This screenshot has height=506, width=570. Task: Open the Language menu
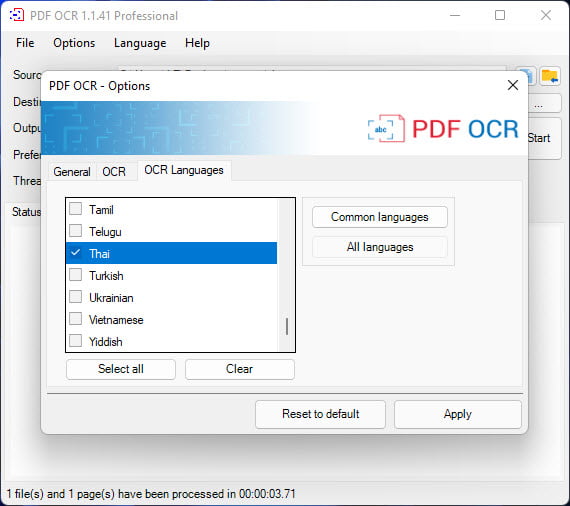point(140,43)
